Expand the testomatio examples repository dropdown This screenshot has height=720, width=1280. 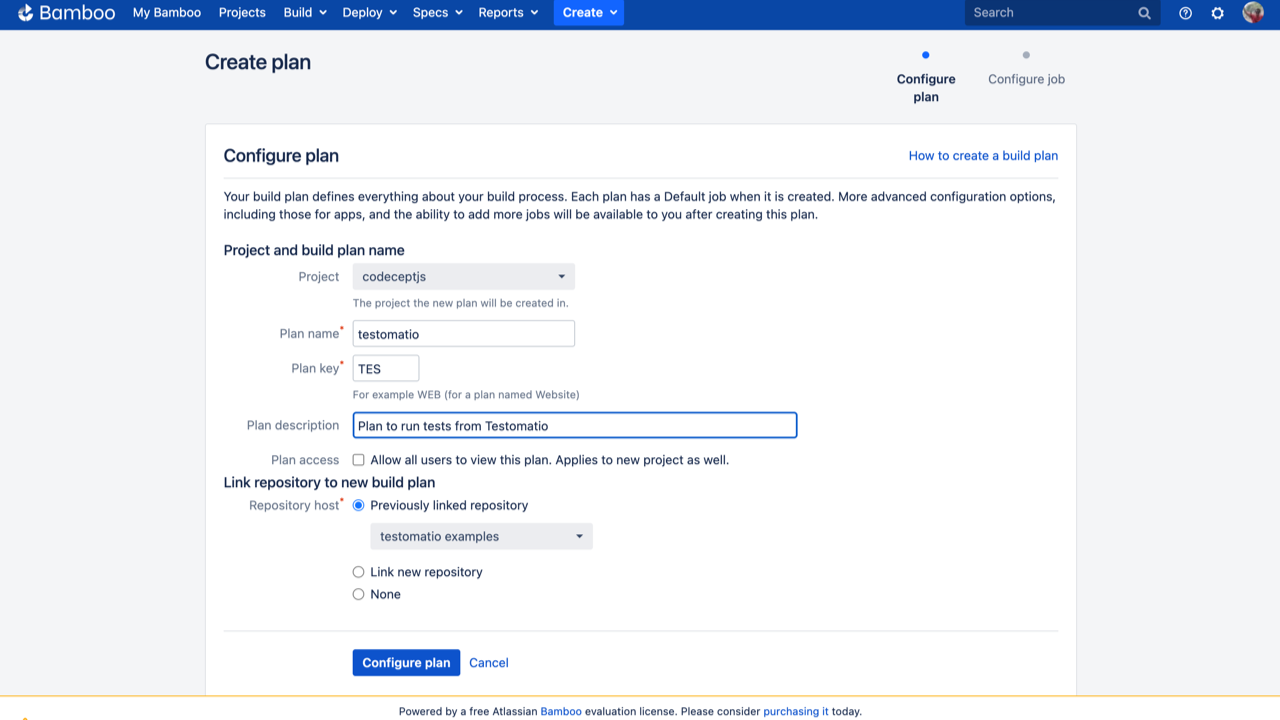point(481,537)
